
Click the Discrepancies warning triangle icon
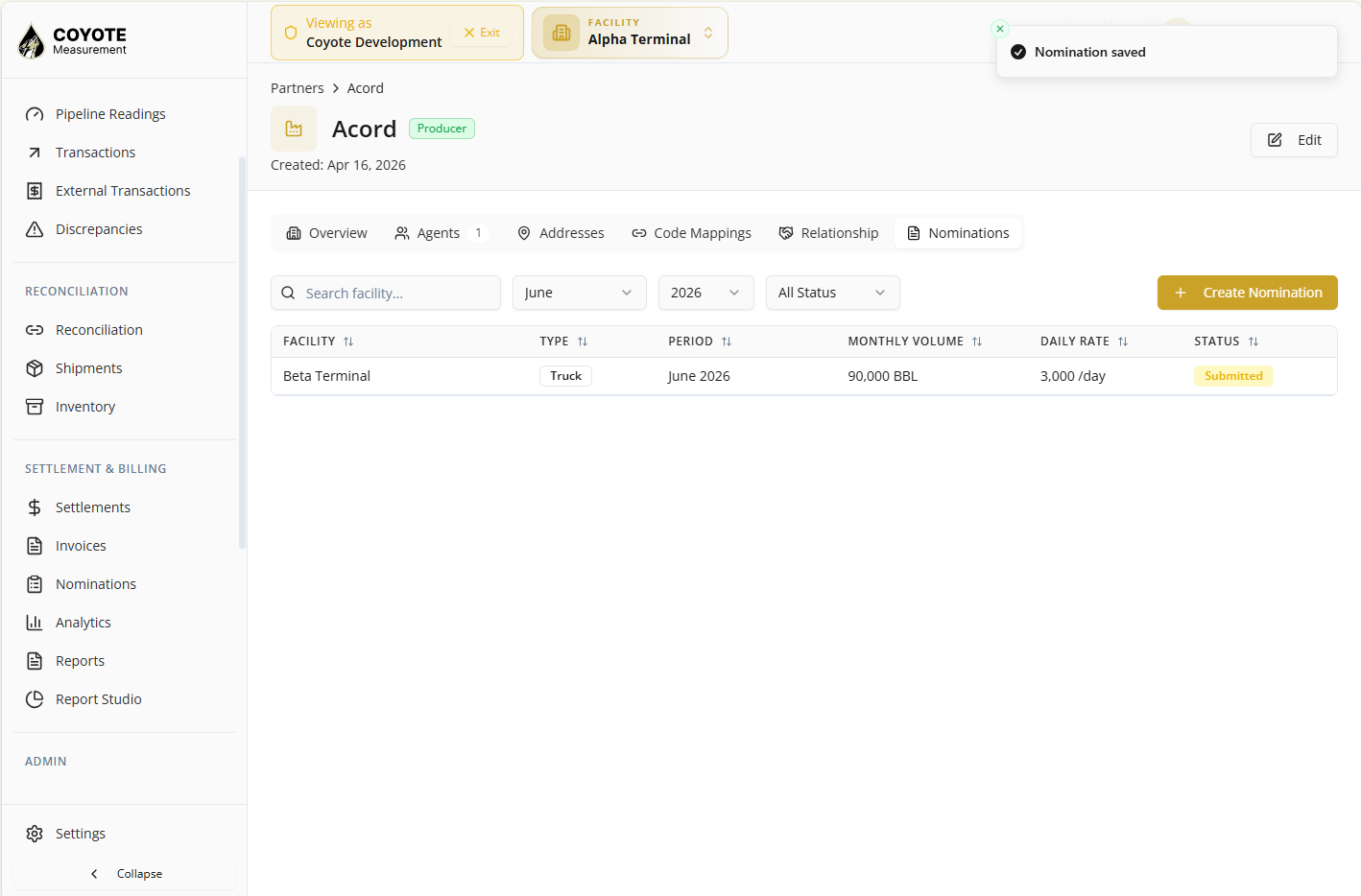[x=35, y=229]
